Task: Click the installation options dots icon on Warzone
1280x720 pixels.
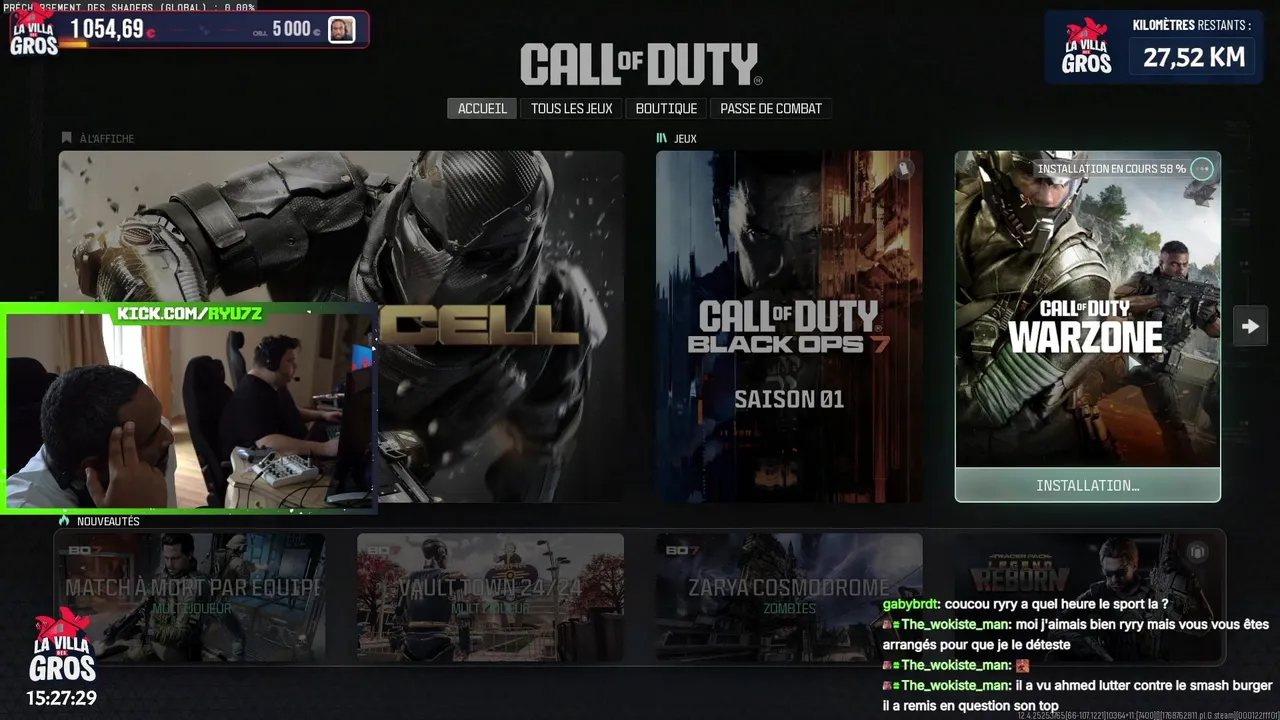Action: [x=1202, y=169]
